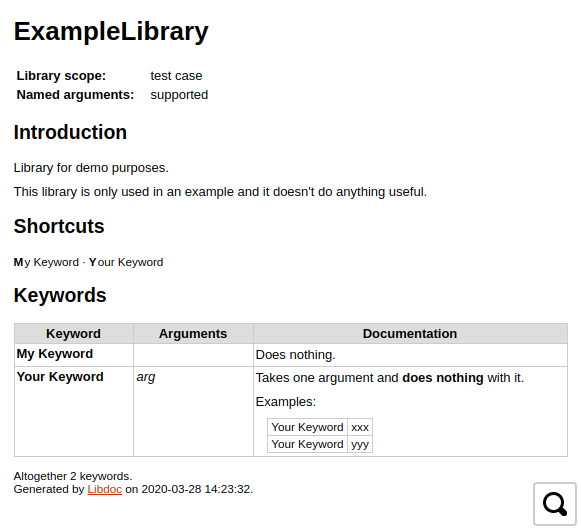The height and width of the screenshot is (531, 581).
Task: Click the generation timestamp 2020-03-28 14:23:32
Action: [196, 489]
